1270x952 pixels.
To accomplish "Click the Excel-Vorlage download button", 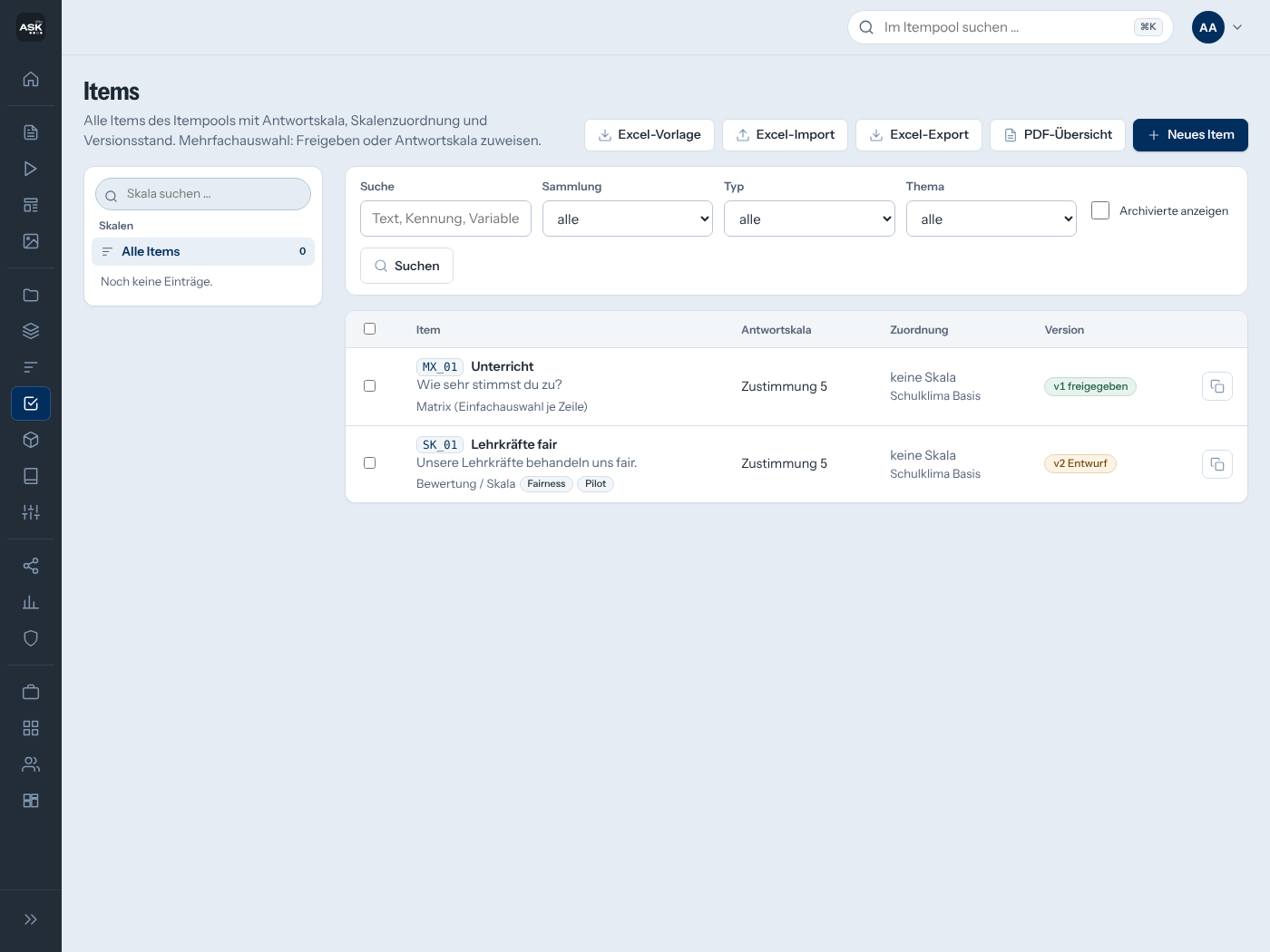I will (650, 135).
